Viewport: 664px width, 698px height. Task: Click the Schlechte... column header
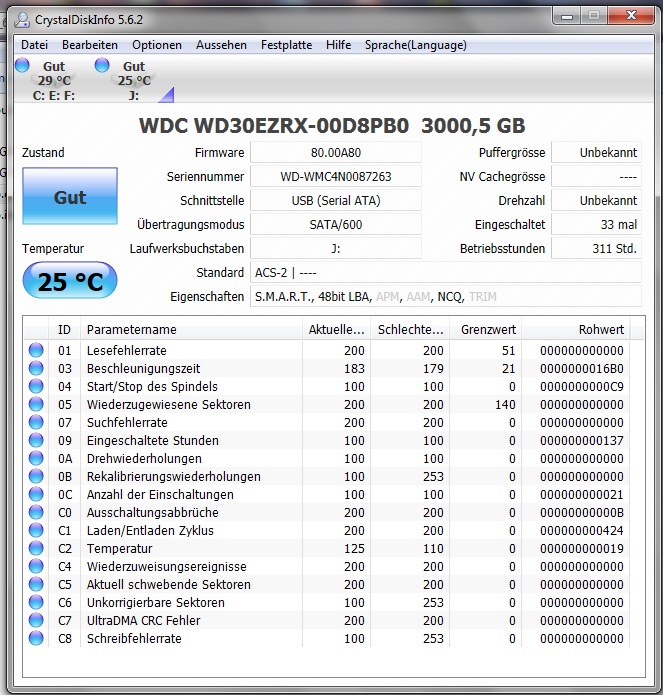[x=410, y=330]
